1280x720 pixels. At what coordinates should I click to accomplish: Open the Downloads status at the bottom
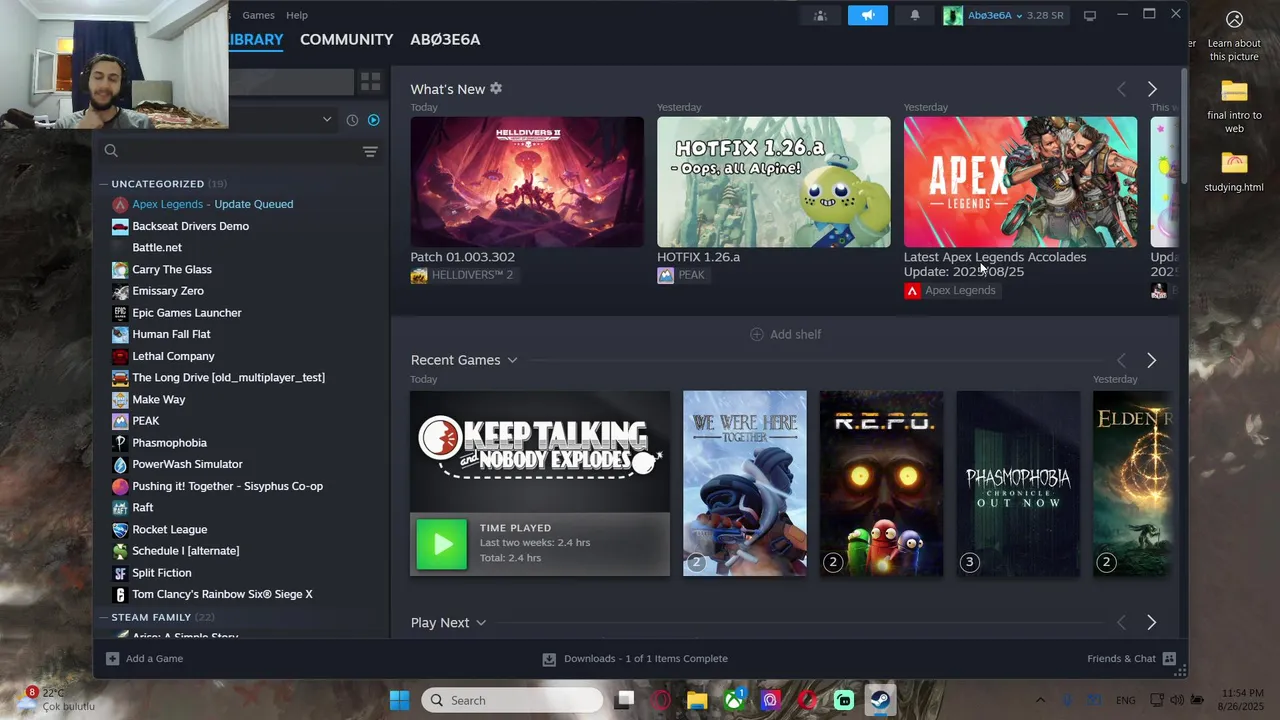[635, 659]
